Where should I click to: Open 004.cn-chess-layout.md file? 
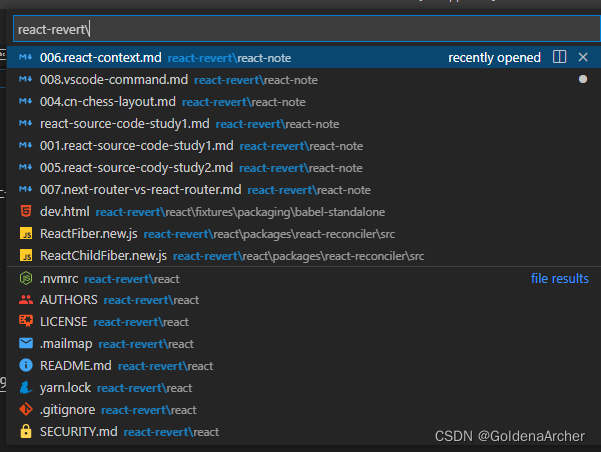108,102
